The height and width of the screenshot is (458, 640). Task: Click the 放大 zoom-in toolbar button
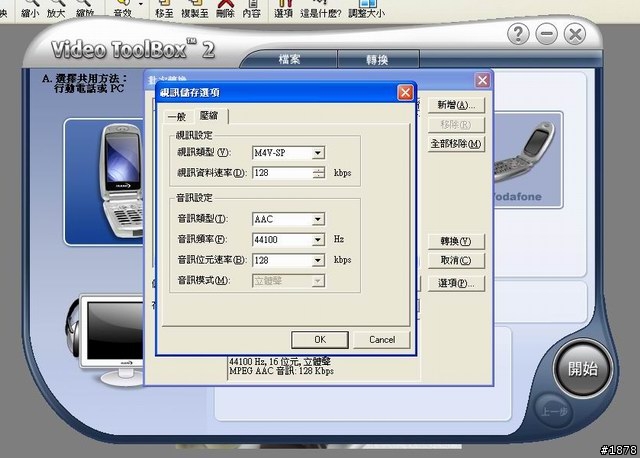[56, 9]
